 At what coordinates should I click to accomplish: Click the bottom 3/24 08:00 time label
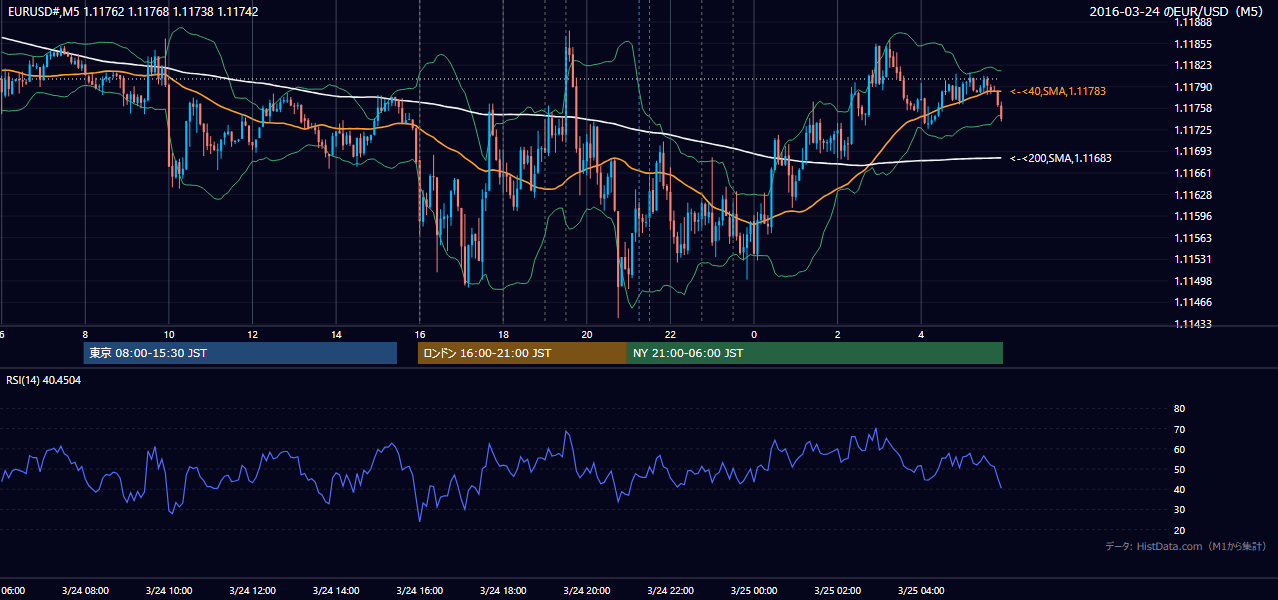[x=85, y=591]
